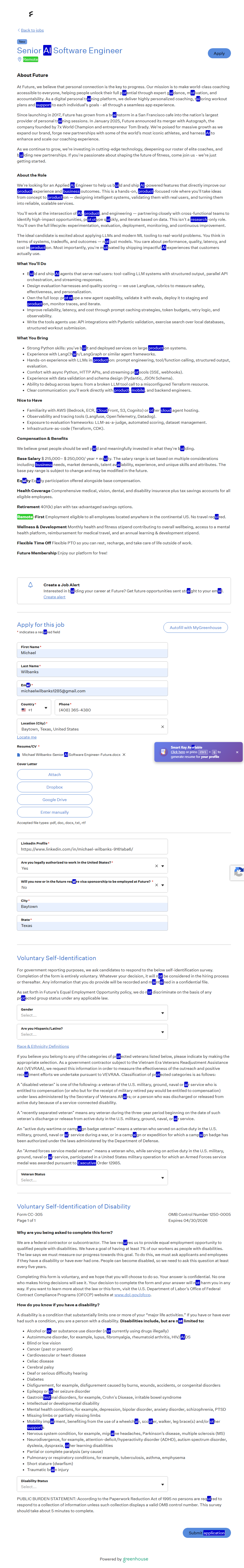
Task: Expand the Gender dropdown
Action: (162, 1013)
